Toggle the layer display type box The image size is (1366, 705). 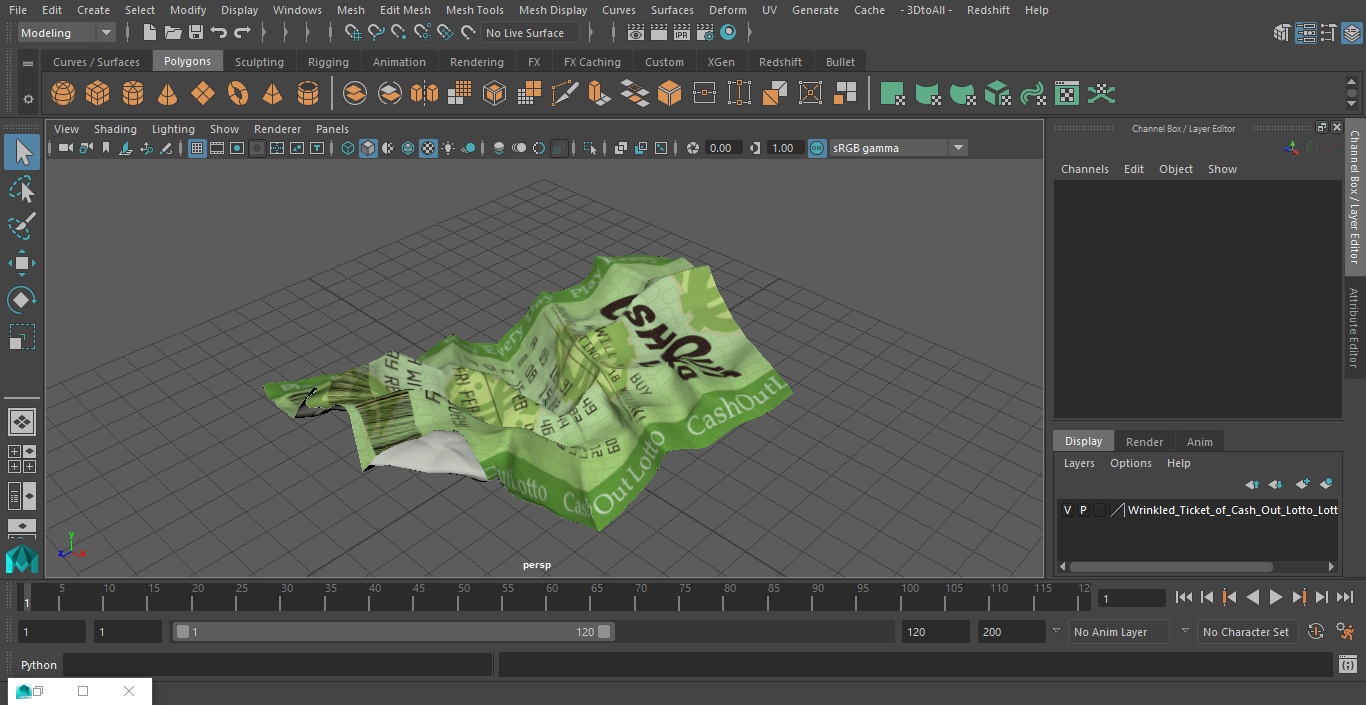[x=1099, y=510]
